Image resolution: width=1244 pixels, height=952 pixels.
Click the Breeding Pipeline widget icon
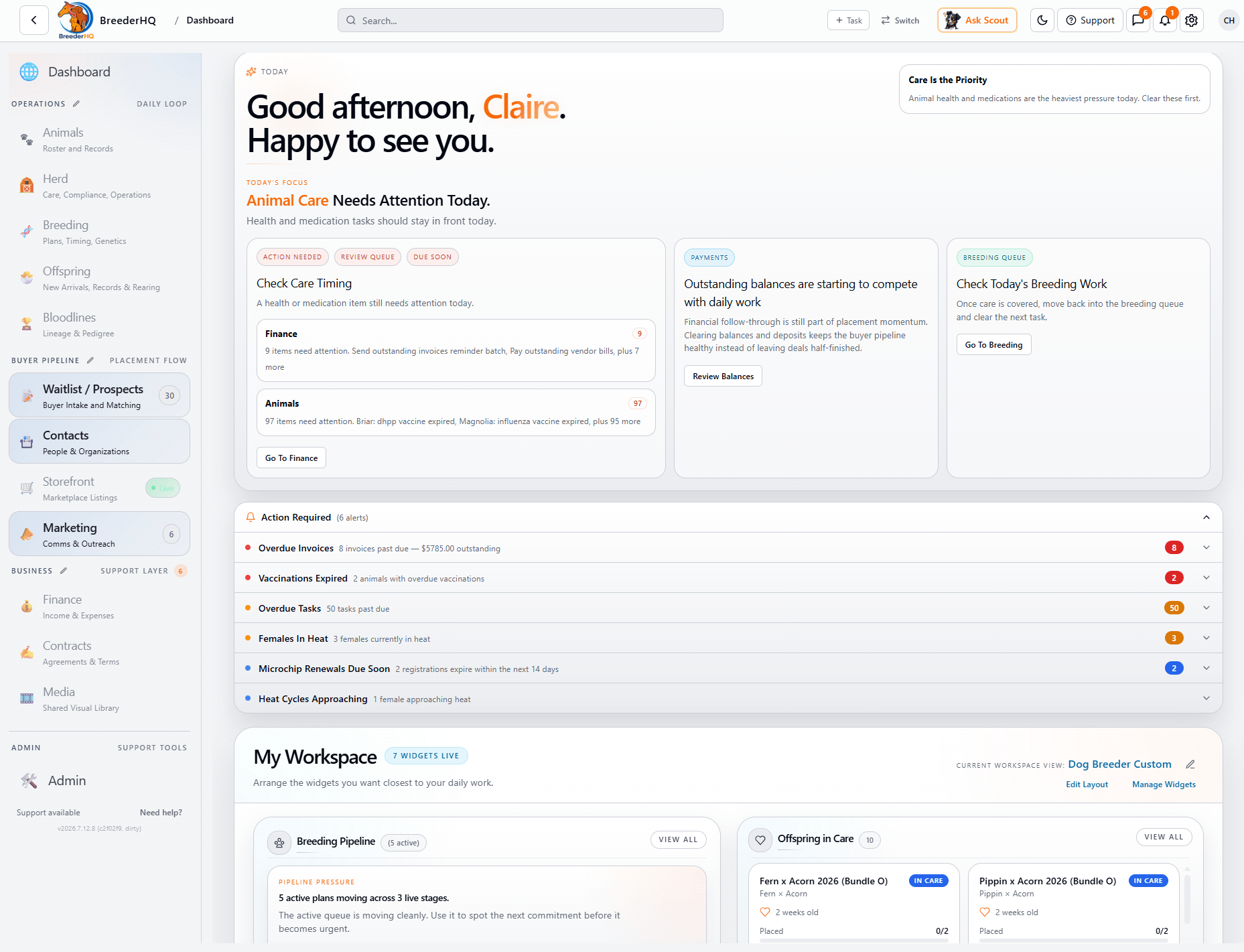[279, 842]
